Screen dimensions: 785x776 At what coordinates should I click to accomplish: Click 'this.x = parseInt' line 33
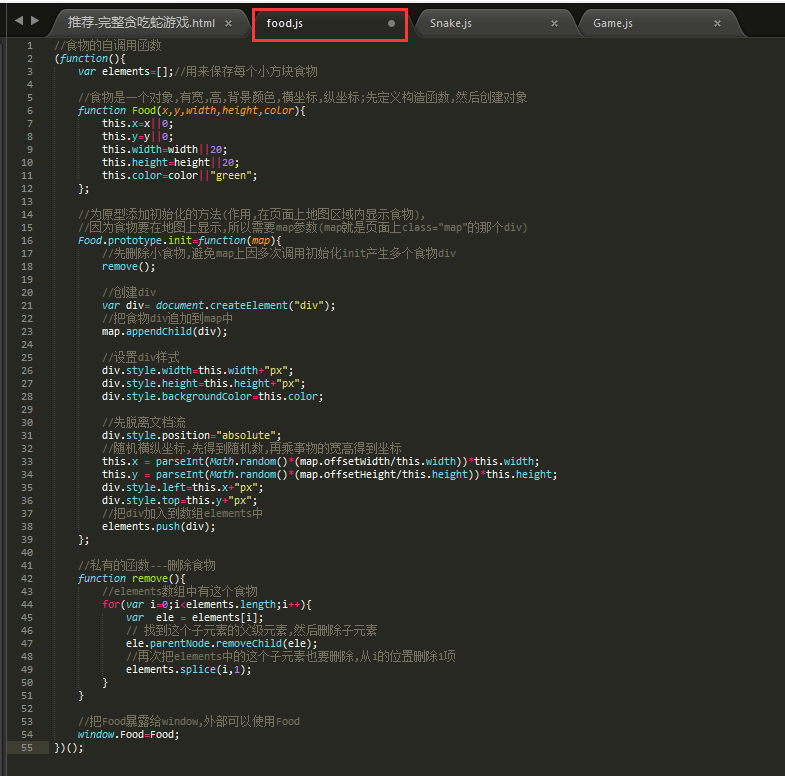tap(320, 462)
